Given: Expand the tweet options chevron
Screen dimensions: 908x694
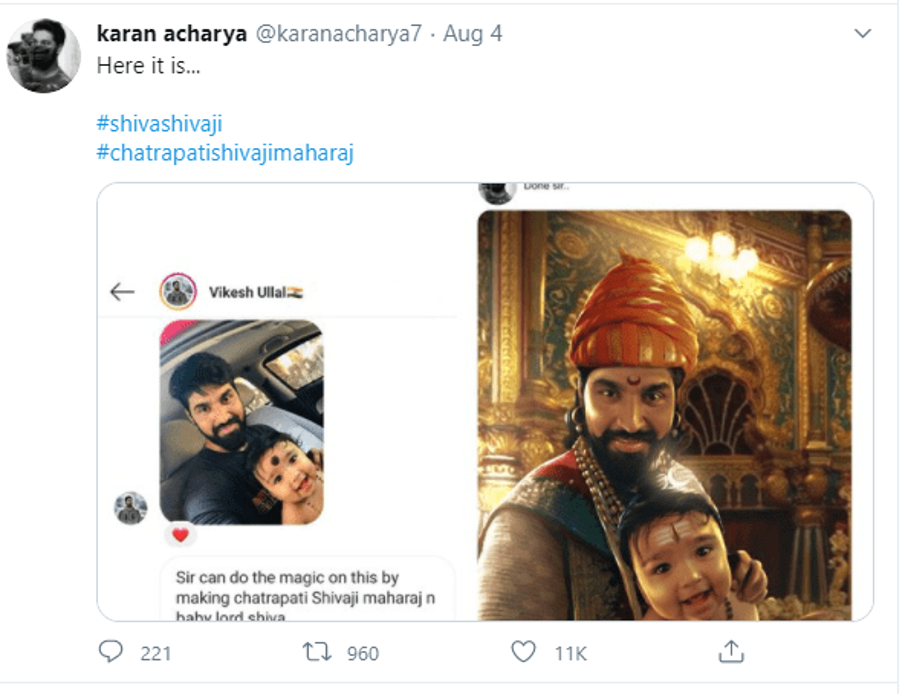Looking at the screenshot, I should coord(863,34).
